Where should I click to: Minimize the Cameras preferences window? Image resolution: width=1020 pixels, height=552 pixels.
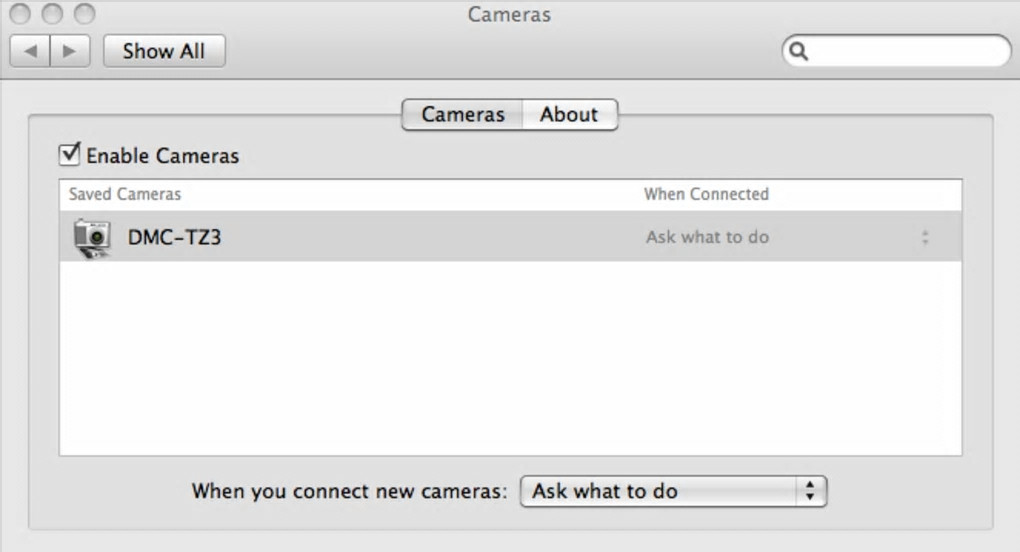52,14
